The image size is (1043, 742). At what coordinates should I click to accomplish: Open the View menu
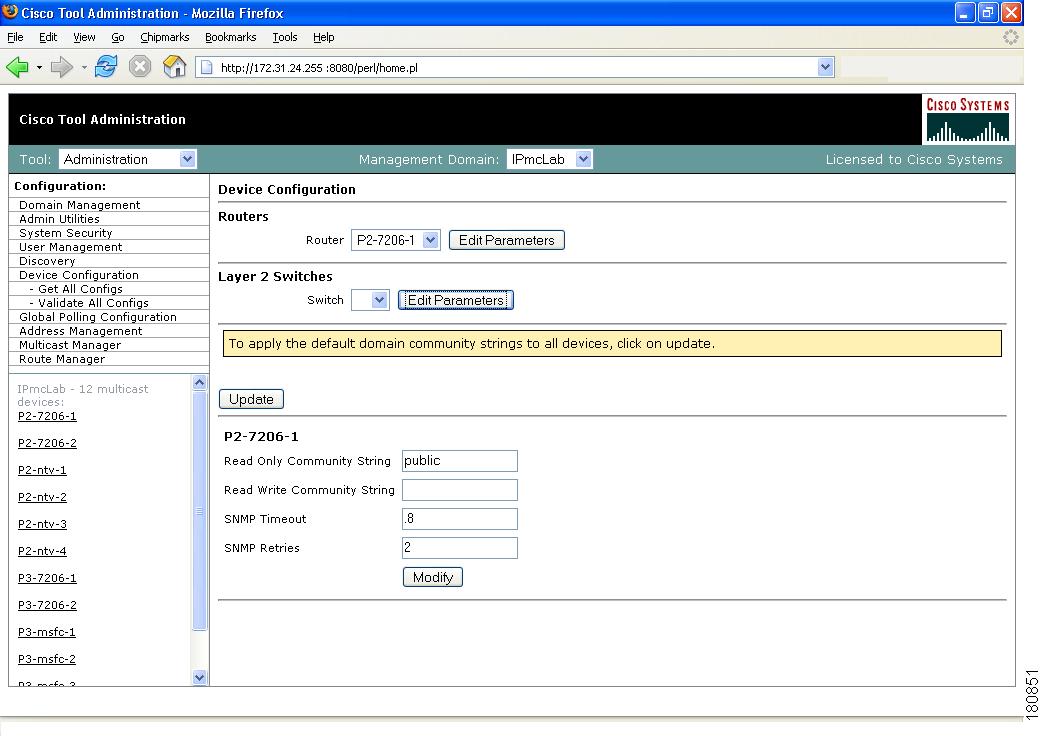tap(84, 37)
